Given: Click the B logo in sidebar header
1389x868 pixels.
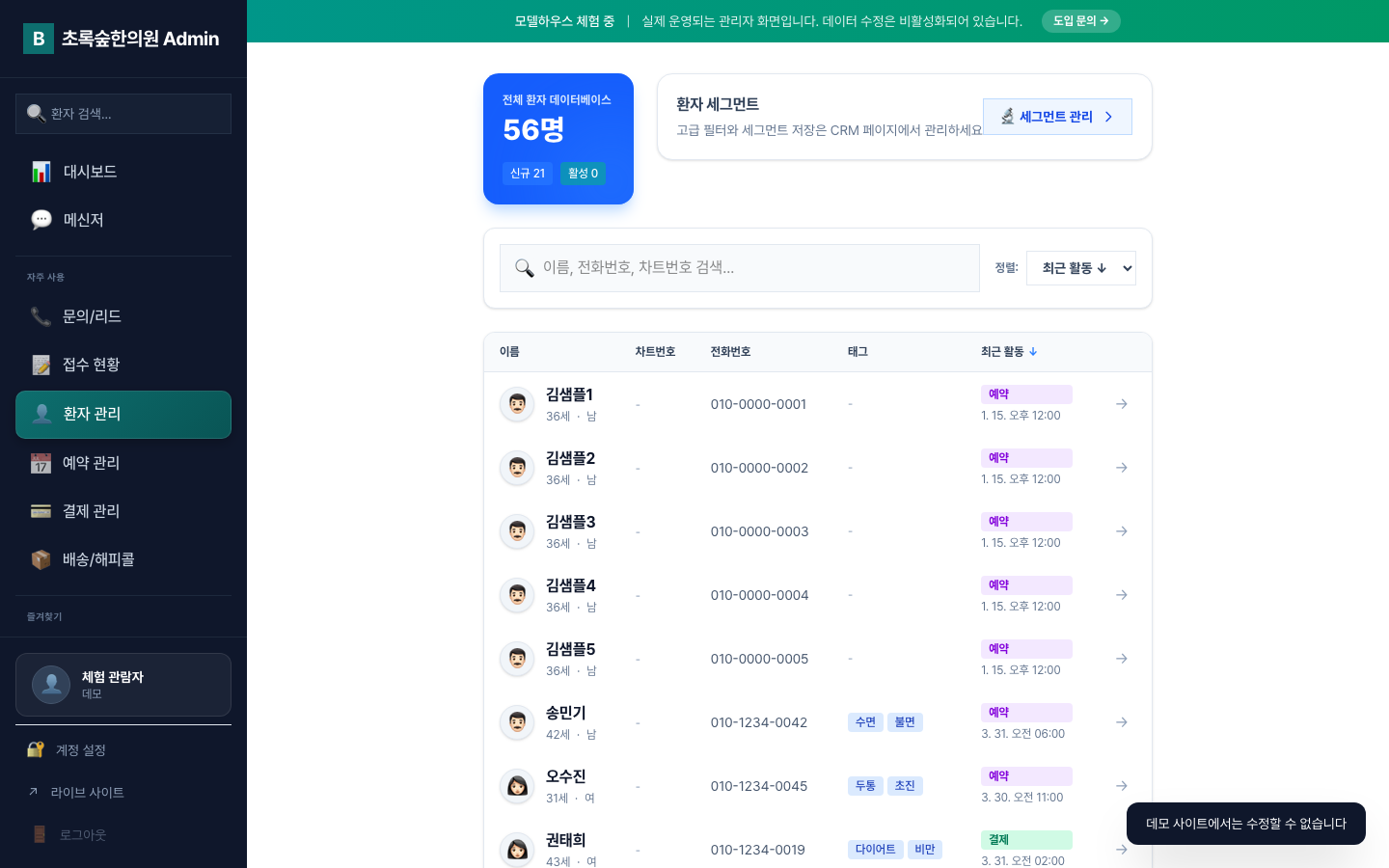Looking at the screenshot, I should [x=39, y=39].
